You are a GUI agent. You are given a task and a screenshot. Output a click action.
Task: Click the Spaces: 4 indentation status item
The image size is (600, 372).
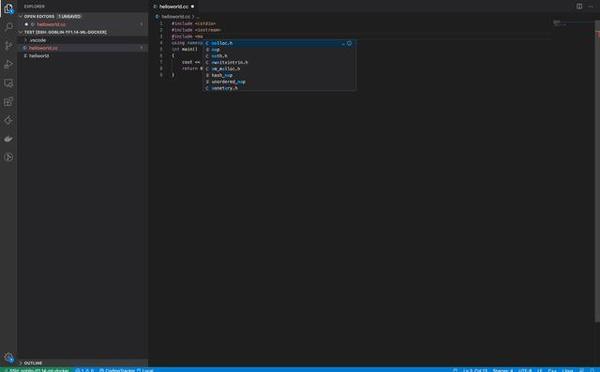(x=503, y=370)
